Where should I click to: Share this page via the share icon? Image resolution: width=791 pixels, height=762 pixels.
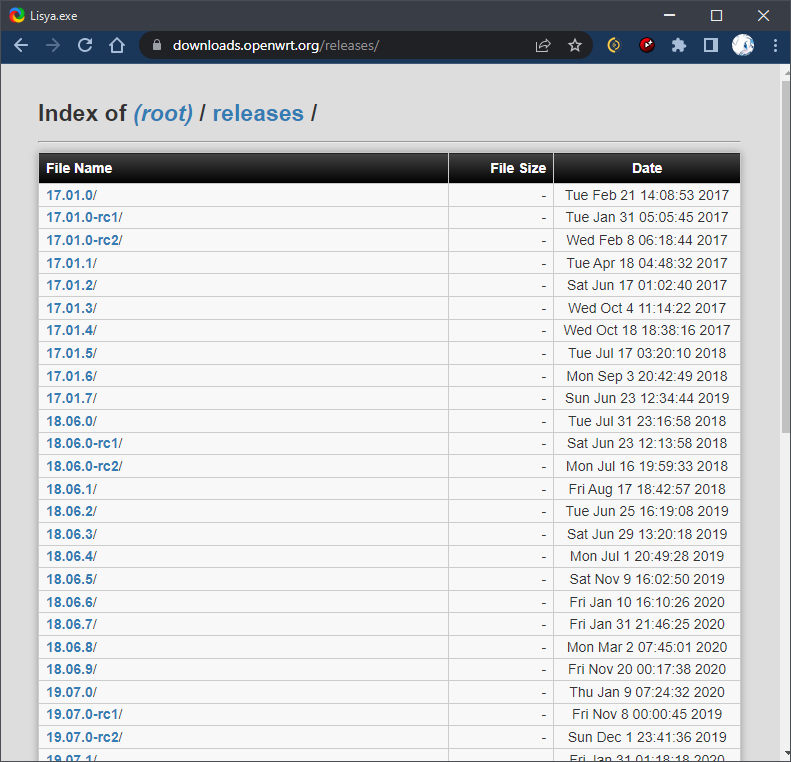(543, 45)
